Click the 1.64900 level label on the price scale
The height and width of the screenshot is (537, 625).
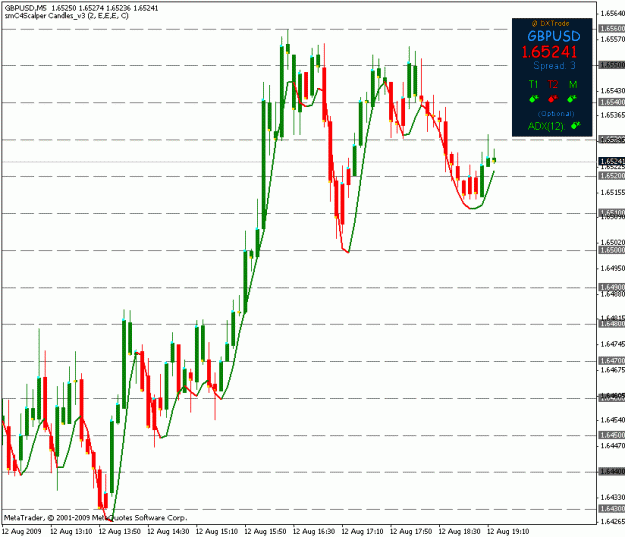(x=612, y=287)
